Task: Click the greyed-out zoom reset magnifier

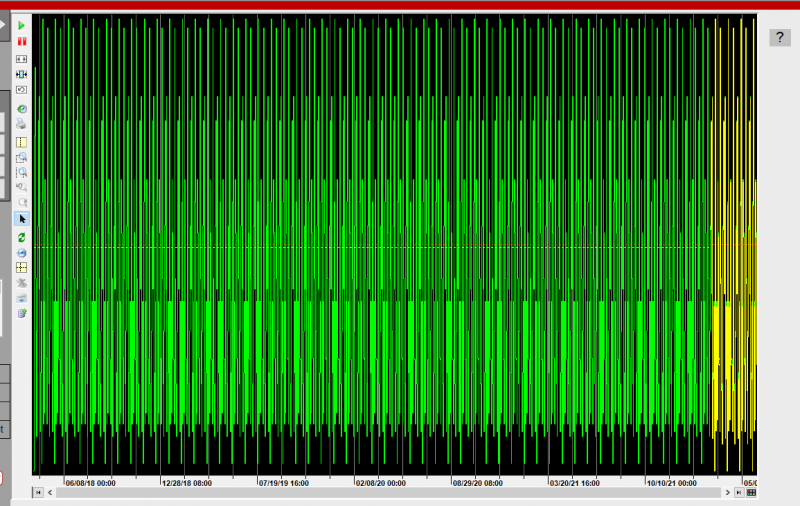Action: 21,203
